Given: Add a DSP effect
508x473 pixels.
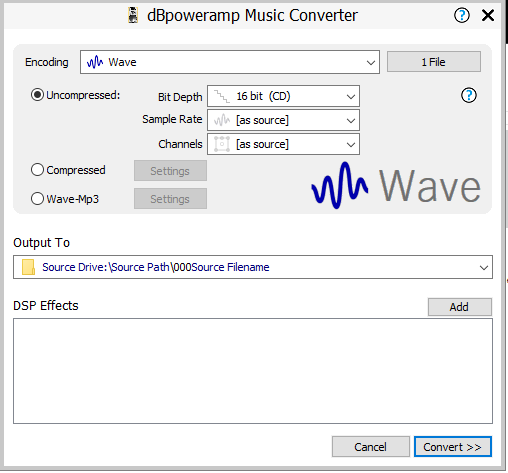Looking at the screenshot, I should [460, 307].
